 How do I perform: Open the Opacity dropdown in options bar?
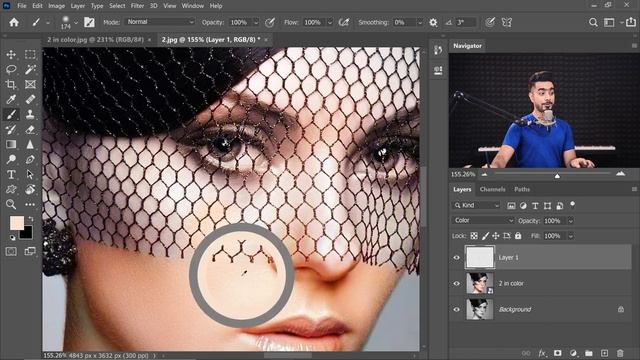tap(256, 22)
